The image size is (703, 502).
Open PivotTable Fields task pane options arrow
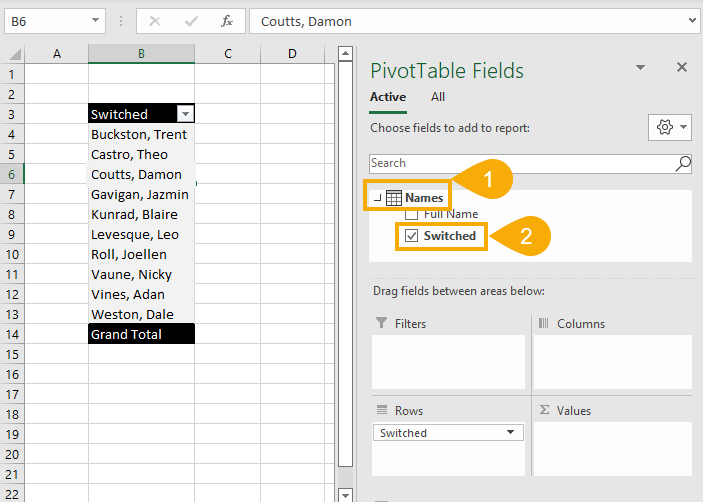(640, 67)
